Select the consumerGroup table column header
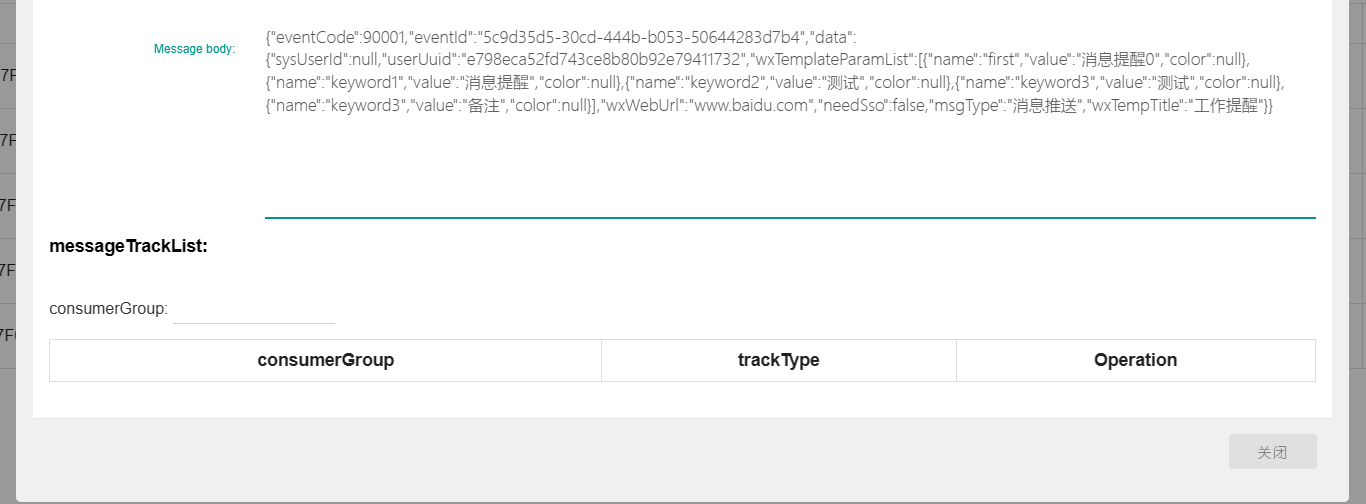 (325, 360)
